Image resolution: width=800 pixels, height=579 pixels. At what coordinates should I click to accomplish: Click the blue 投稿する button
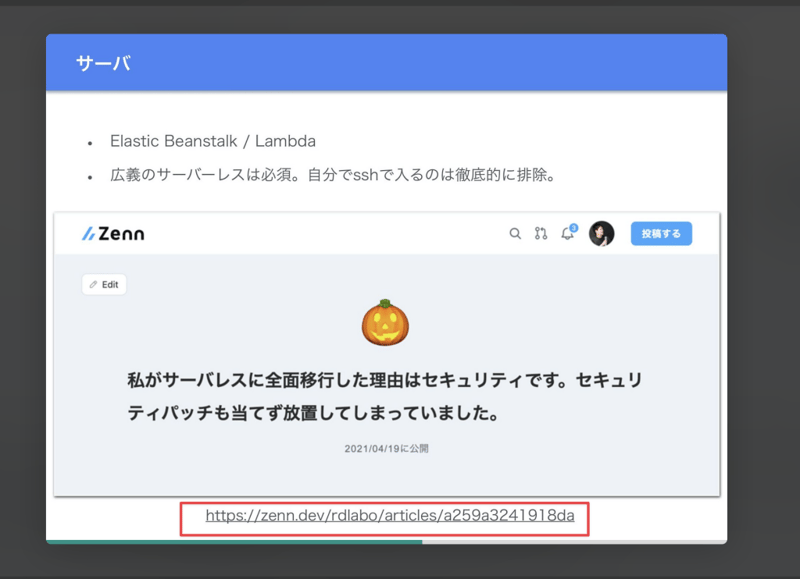661,233
